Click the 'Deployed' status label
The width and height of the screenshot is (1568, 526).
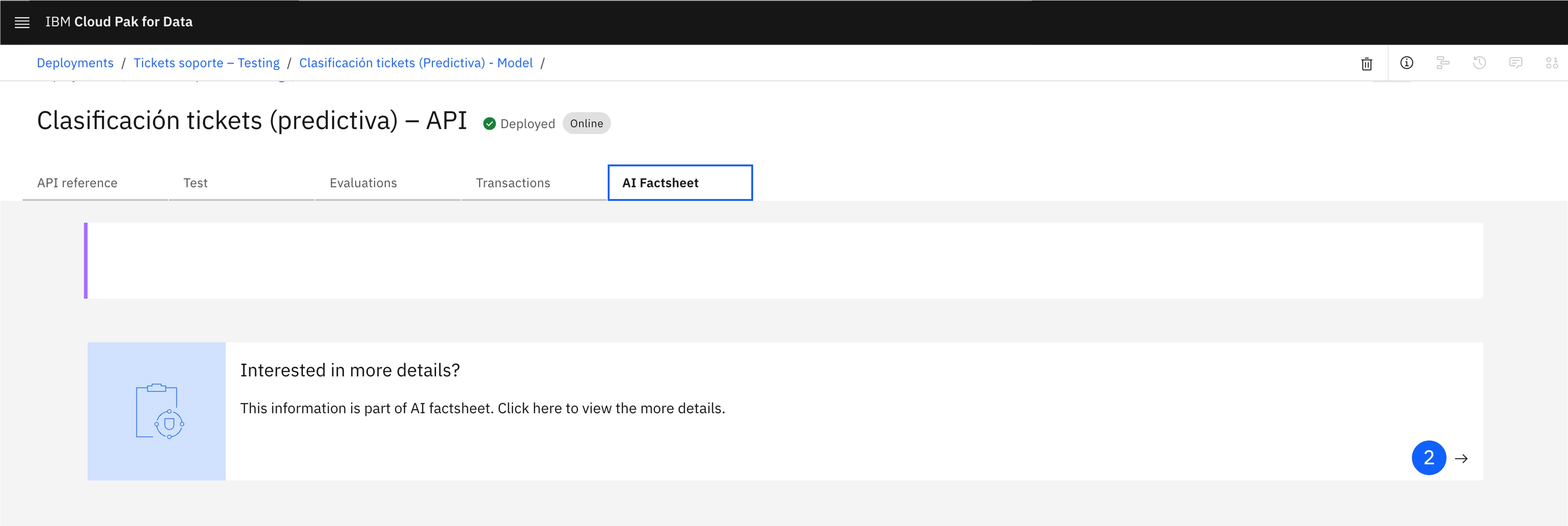click(x=528, y=124)
